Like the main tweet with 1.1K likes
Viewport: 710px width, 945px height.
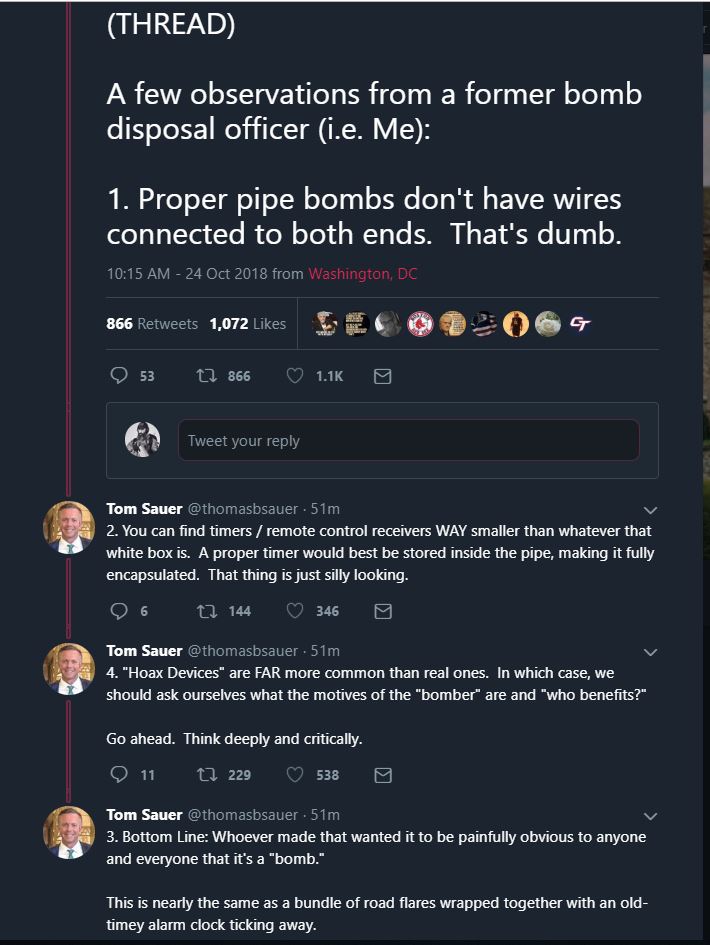click(x=295, y=376)
